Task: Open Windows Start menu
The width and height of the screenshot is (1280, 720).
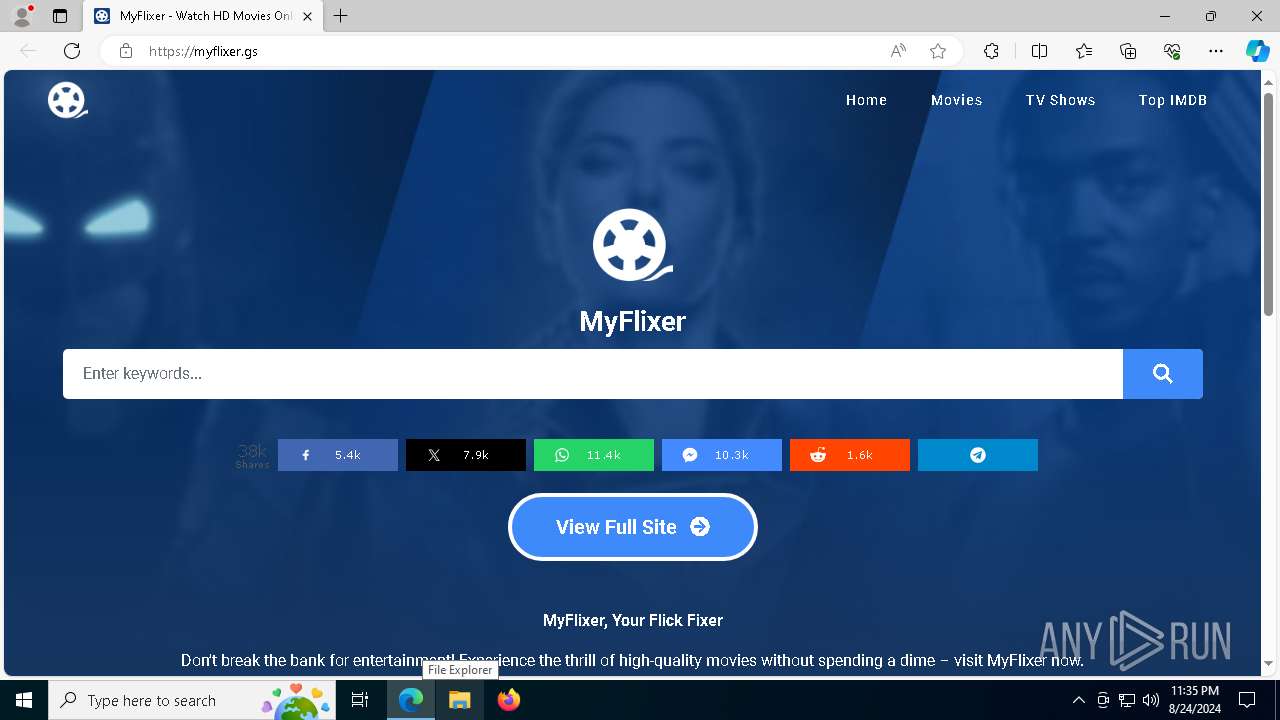Action: click(24, 700)
